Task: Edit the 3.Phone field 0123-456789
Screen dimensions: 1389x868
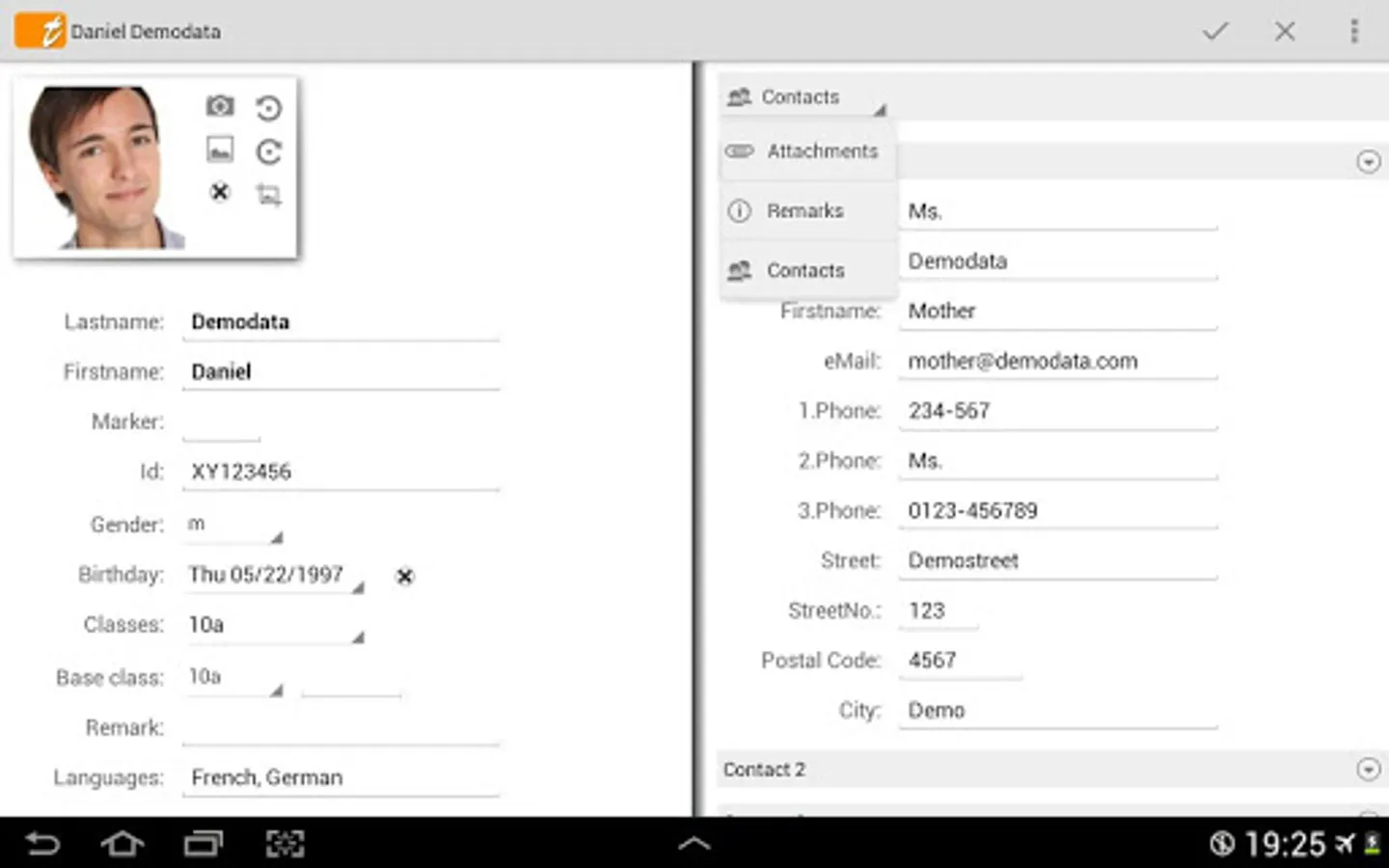Action: pyautogui.click(x=1058, y=511)
